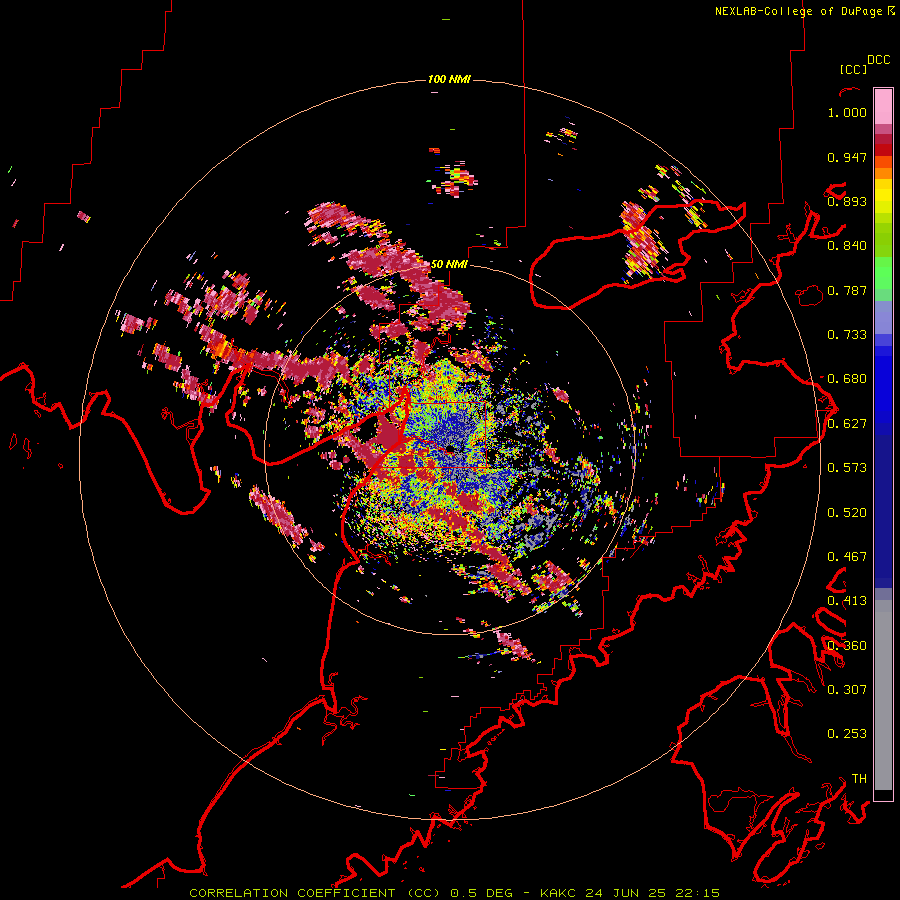900x900 pixels.
Task: Click the 24 JUN 25 date text
Action: pyautogui.click(x=626, y=893)
